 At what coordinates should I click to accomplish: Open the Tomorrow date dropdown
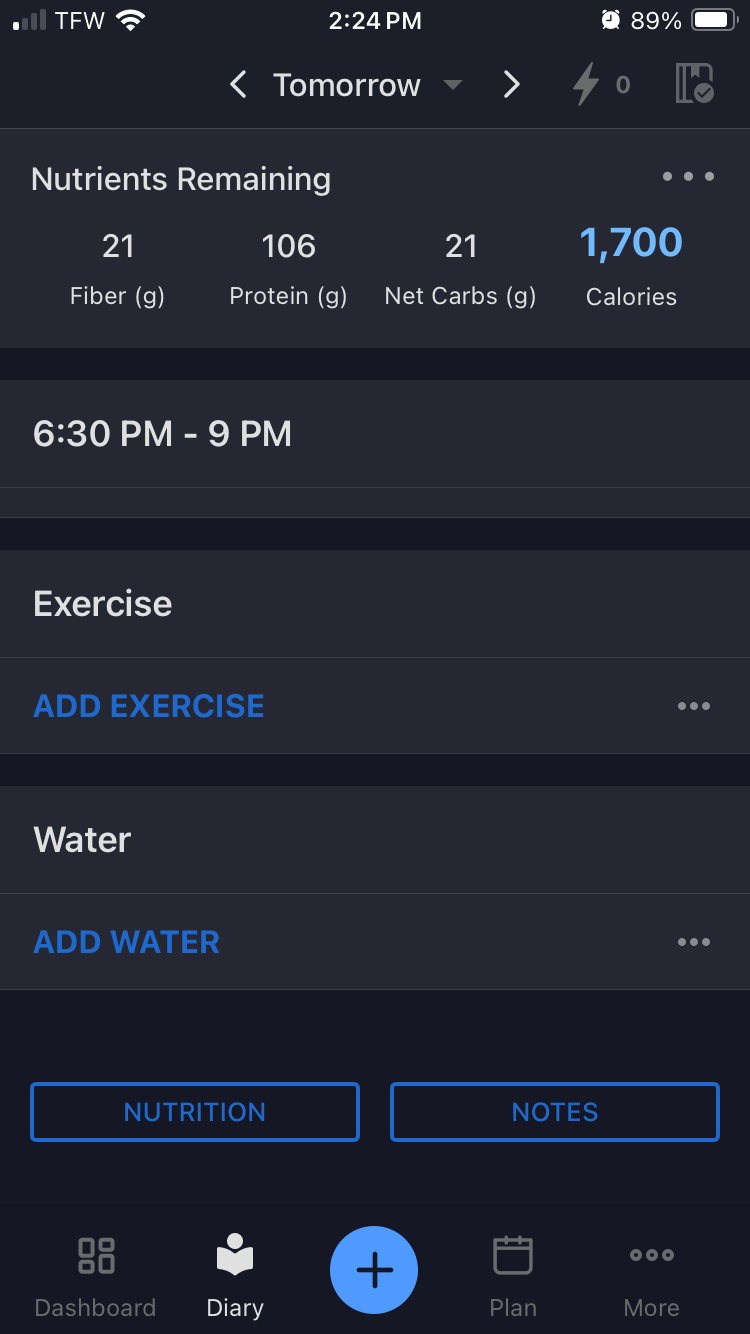pos(368,85)
